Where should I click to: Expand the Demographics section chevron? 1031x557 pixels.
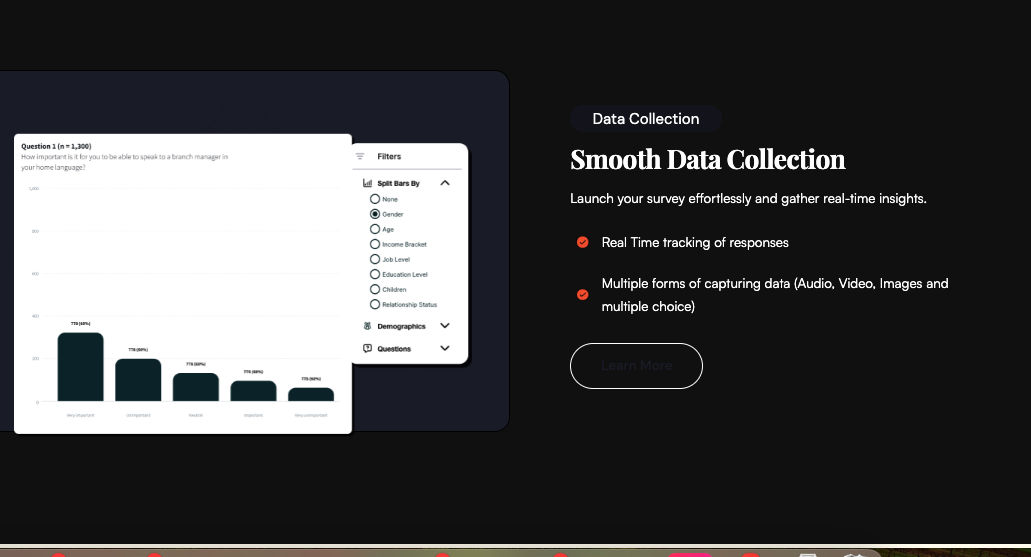[x=445, y=326]
